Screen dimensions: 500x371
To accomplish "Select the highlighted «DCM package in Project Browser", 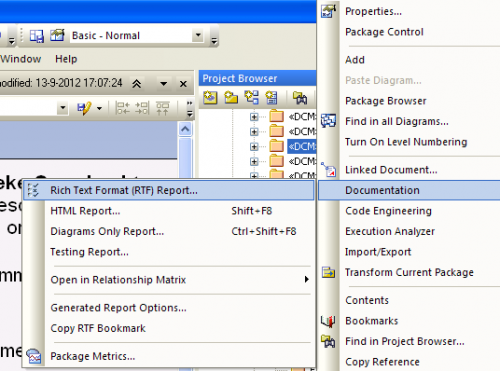I will click(x=302, y=146).
